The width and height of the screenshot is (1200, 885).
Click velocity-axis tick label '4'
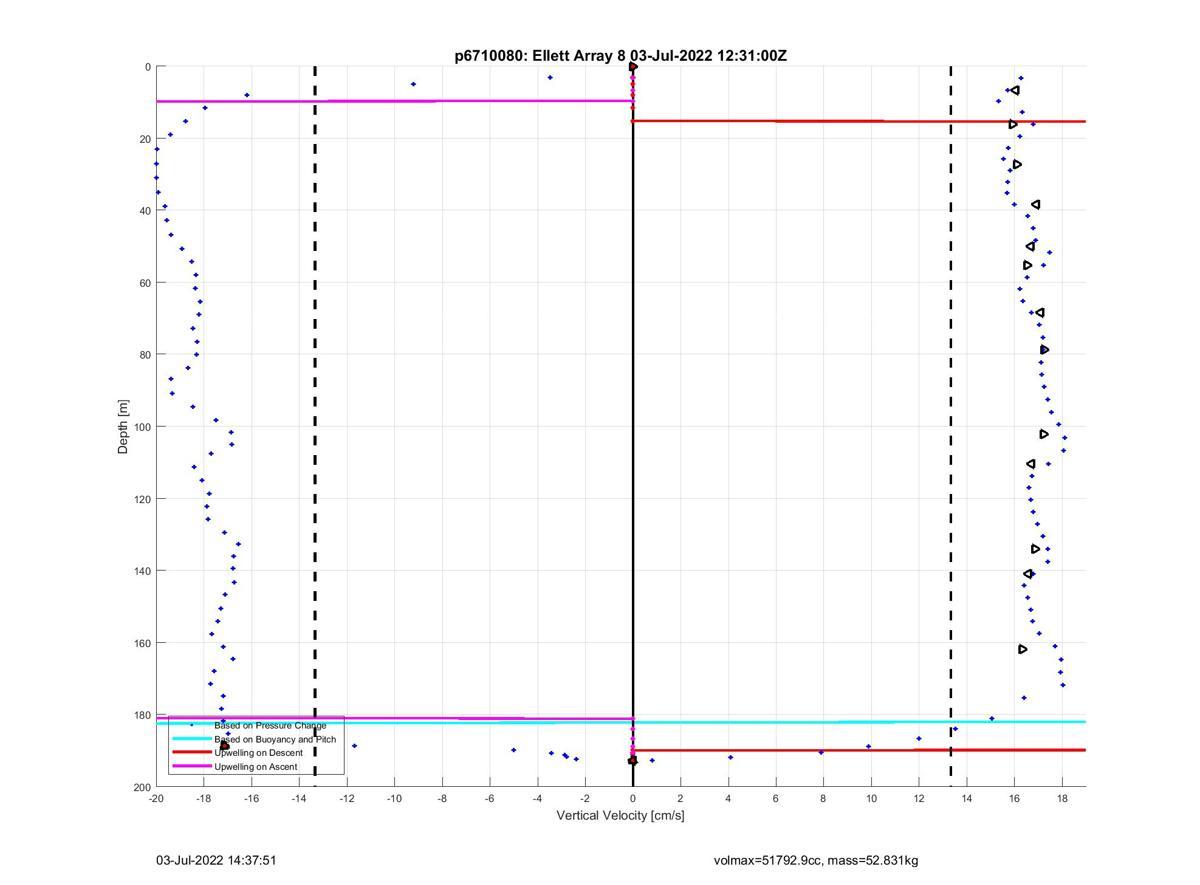728,799
